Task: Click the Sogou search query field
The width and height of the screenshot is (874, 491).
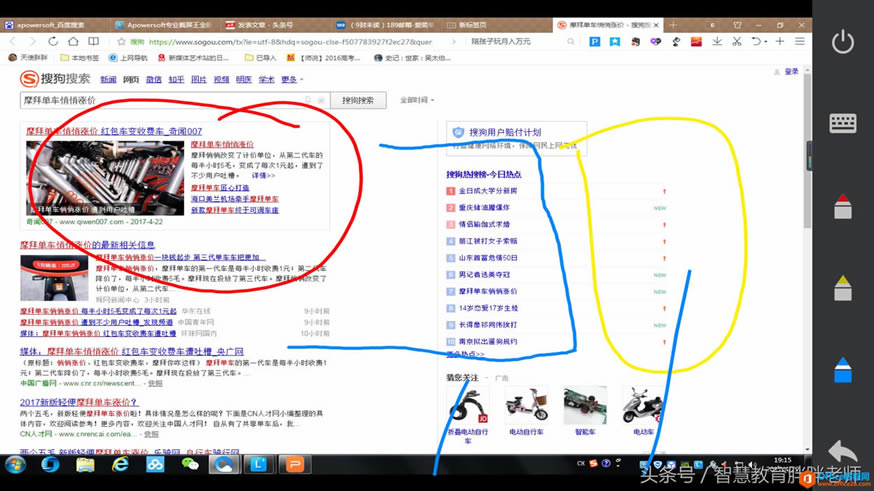Action: pos(174,100)
